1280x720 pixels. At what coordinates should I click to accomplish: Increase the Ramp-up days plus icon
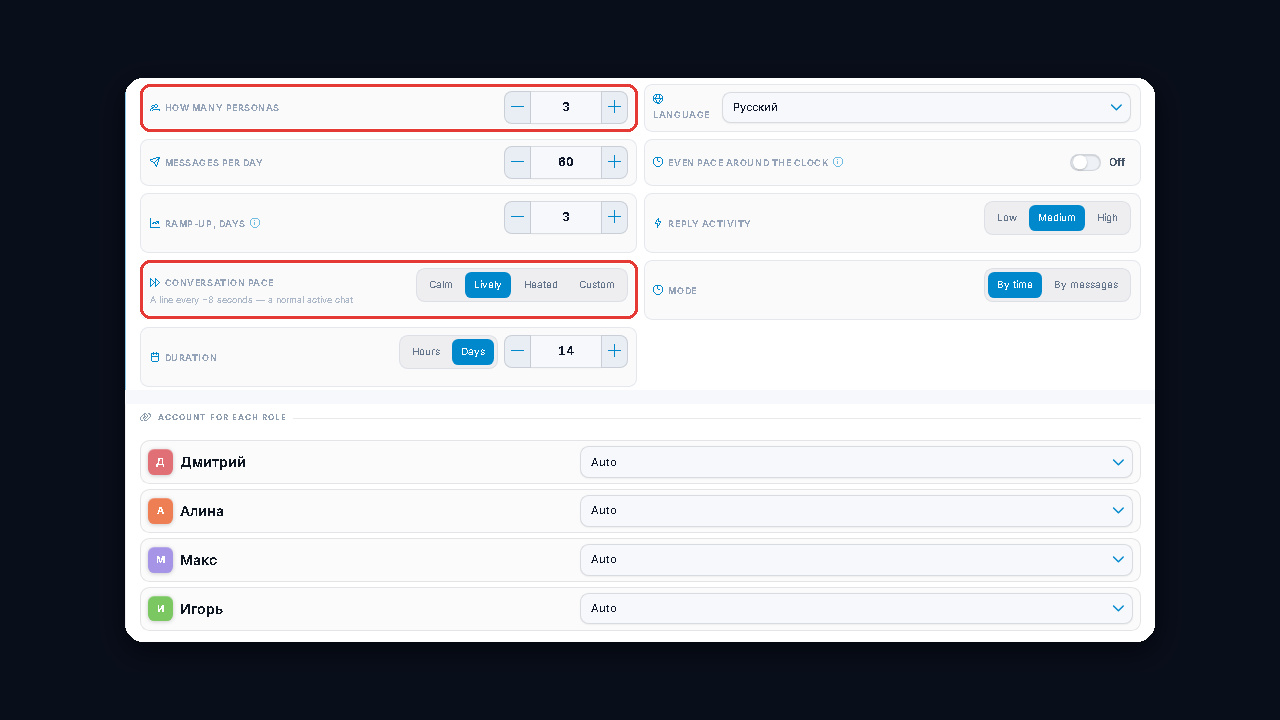click(614, 217)
